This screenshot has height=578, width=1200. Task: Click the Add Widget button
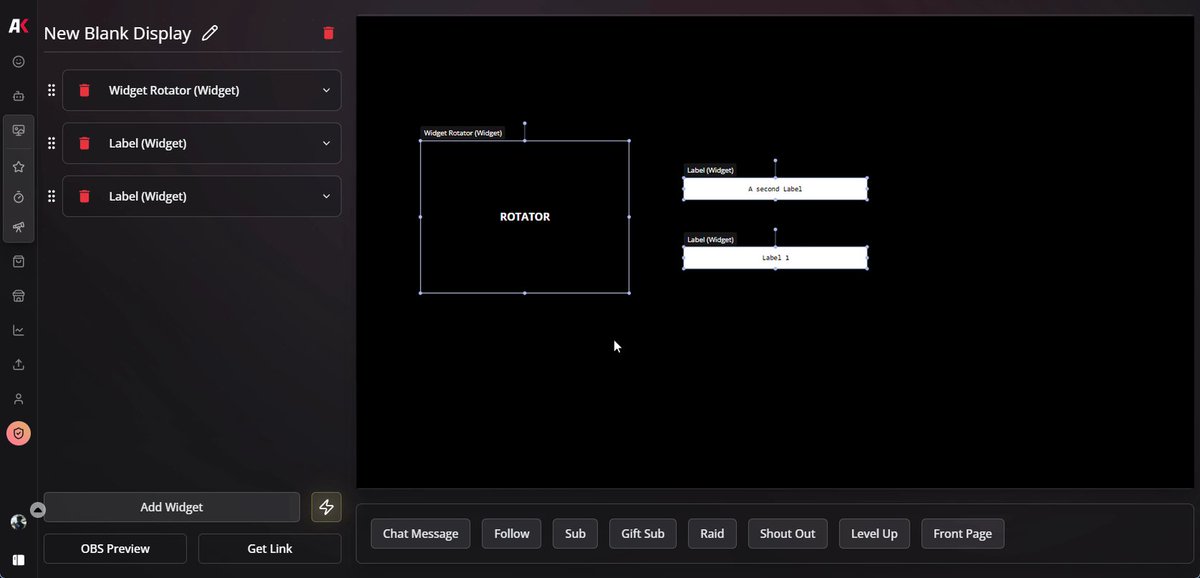point(172,507)
